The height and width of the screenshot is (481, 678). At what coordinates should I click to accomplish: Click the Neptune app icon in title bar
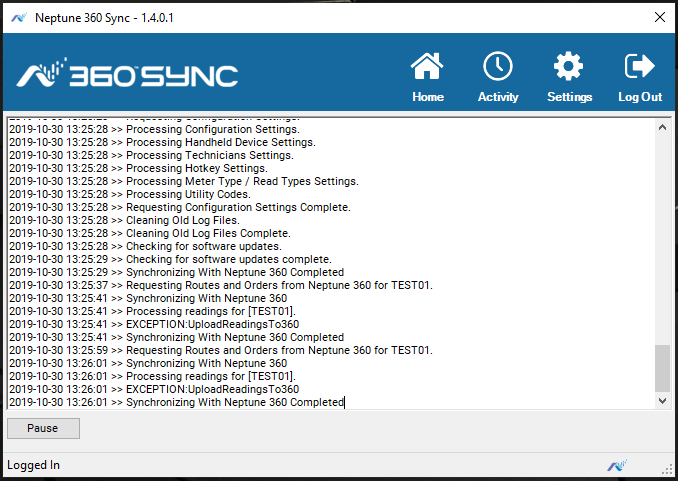17,17
